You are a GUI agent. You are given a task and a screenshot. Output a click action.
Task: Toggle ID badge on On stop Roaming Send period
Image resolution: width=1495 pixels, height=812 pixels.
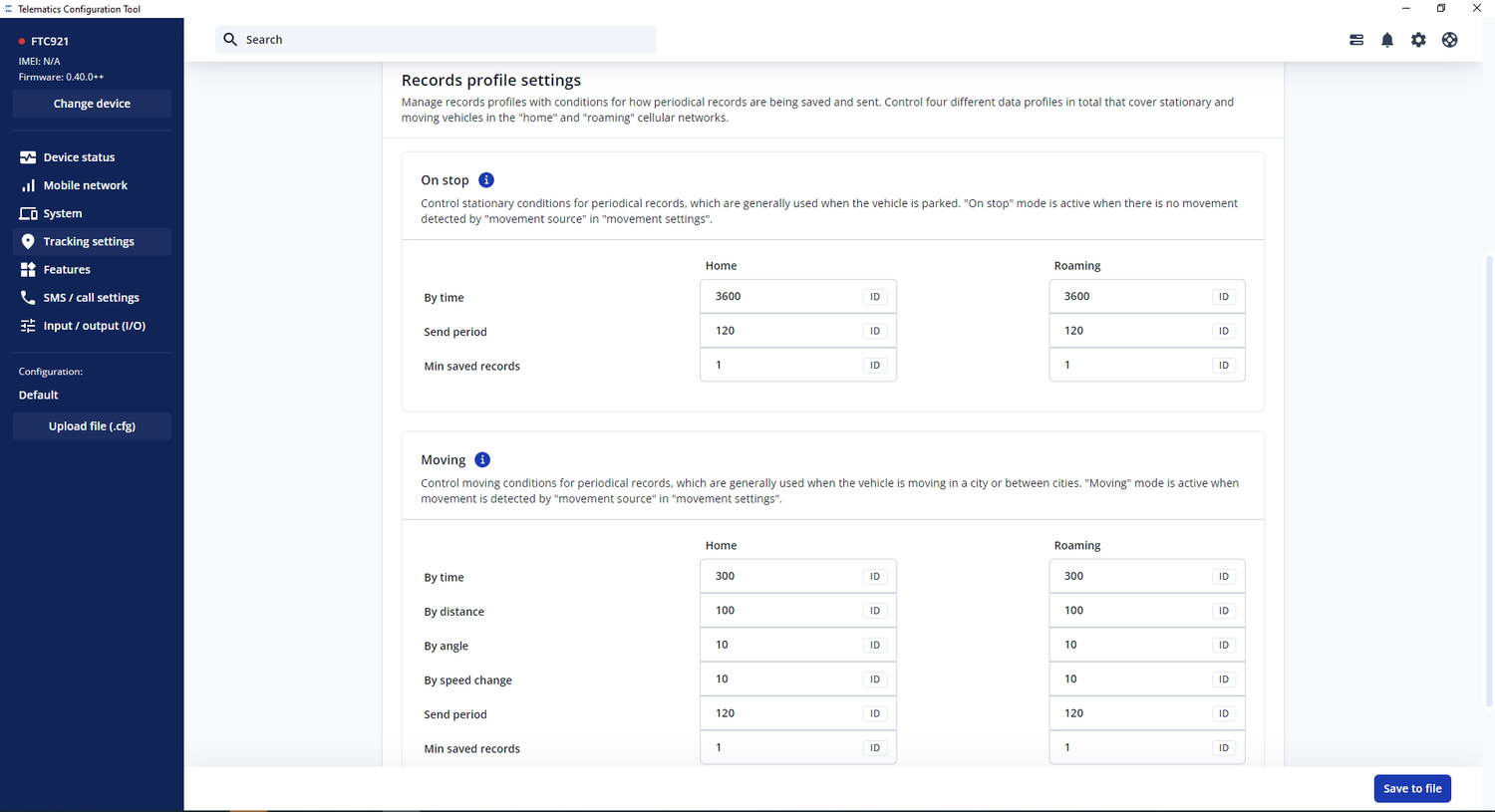click(x=1223, y=331)
